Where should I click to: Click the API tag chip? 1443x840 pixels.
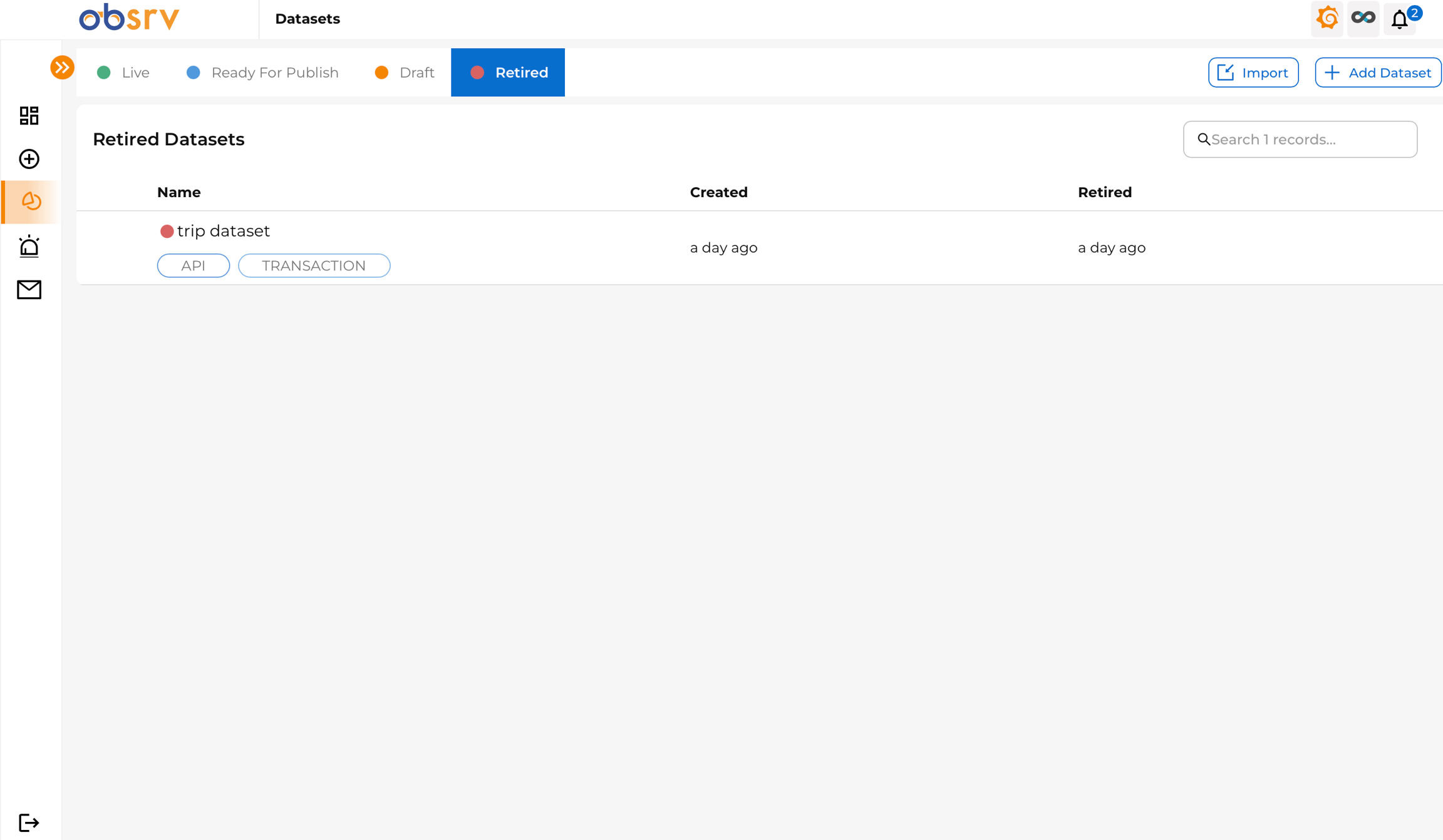pyautogui.click(x=193, y=265)
